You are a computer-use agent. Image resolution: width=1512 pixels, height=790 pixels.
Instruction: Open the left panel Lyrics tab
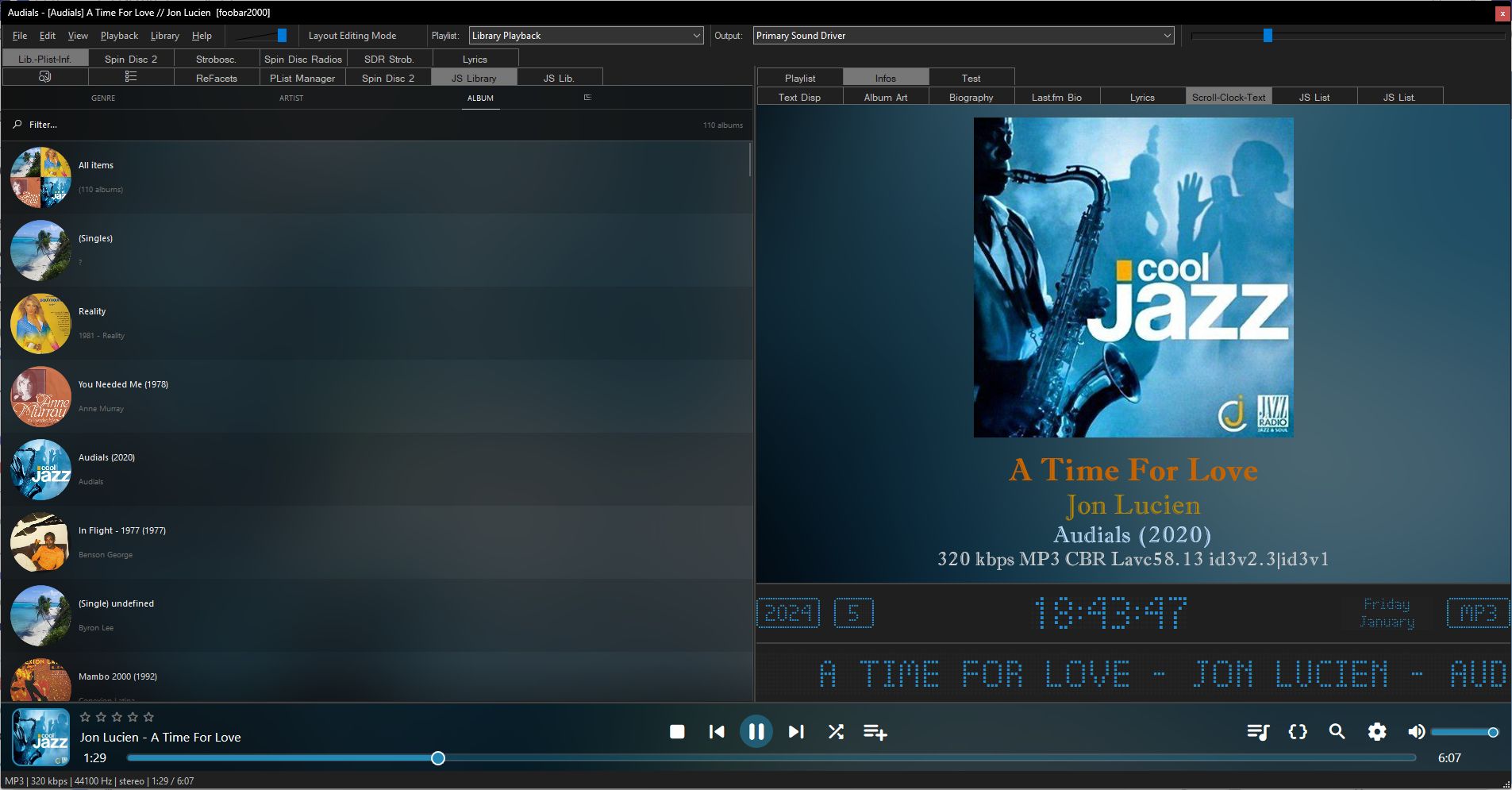tap(475, 59)
